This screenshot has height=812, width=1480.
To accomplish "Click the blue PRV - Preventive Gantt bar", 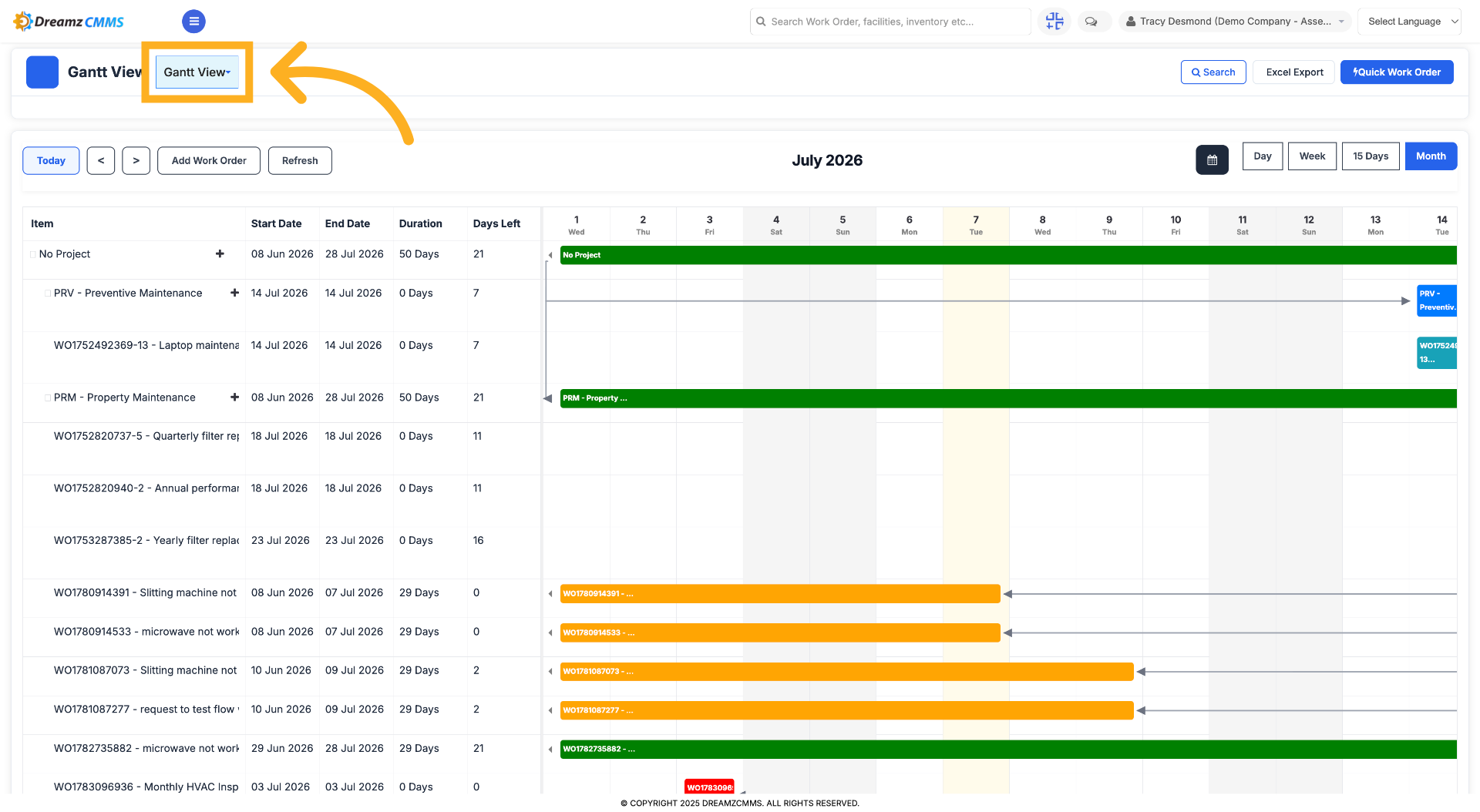I will pos(1437,300).
